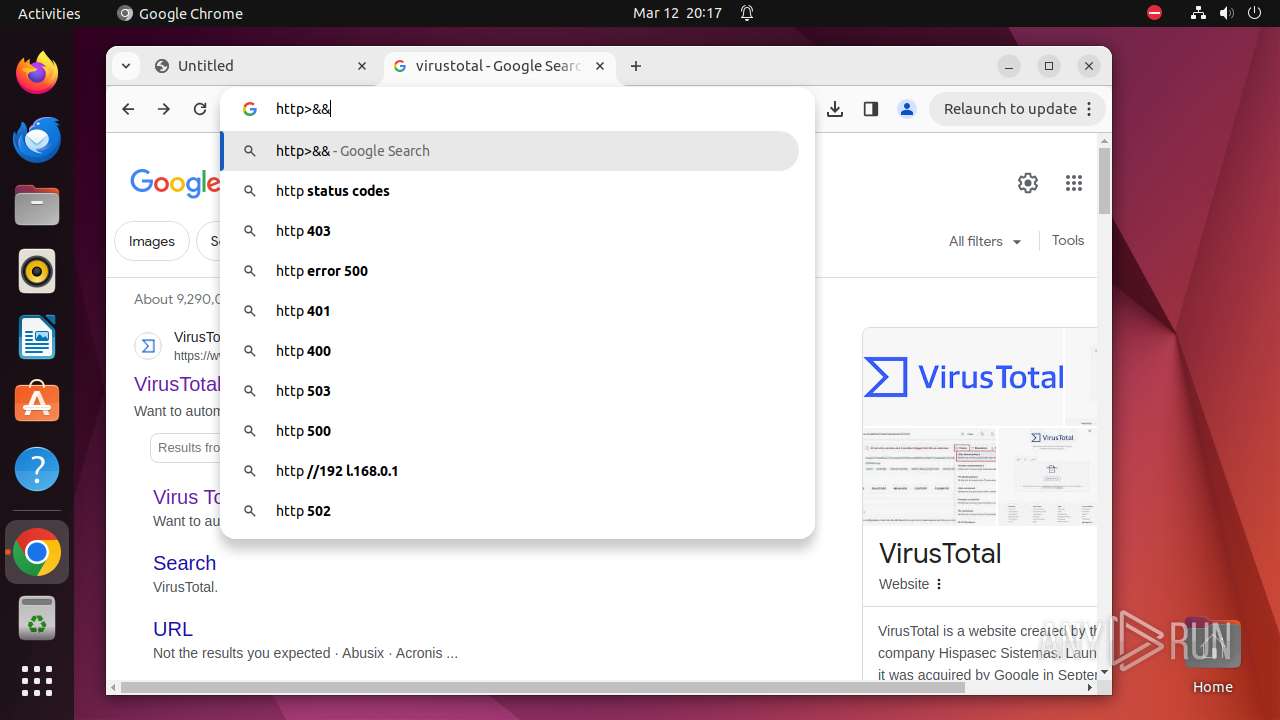Viewport: 1280px width, 720px height.
Task: Select 'http 502' suggestion
Action: point(509,511)
